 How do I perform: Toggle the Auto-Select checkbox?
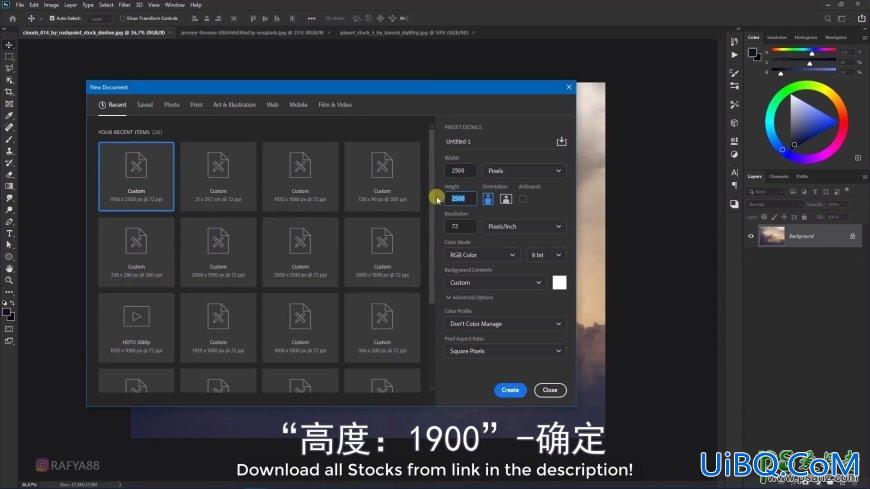point(52,18)
